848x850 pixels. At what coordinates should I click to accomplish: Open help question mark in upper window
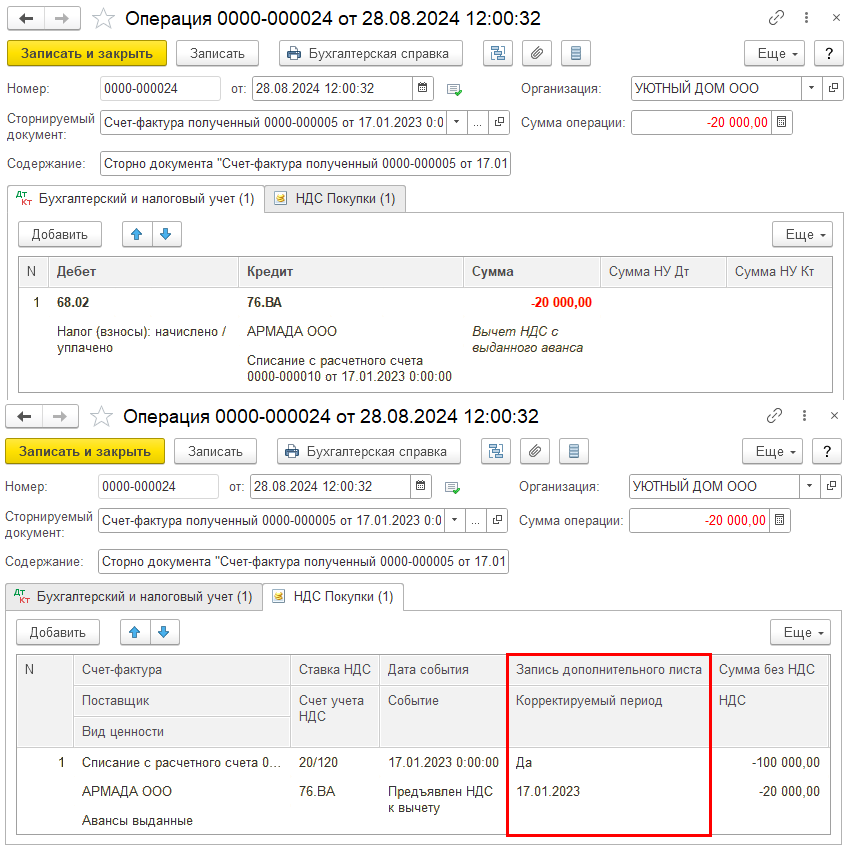[828, 53]
